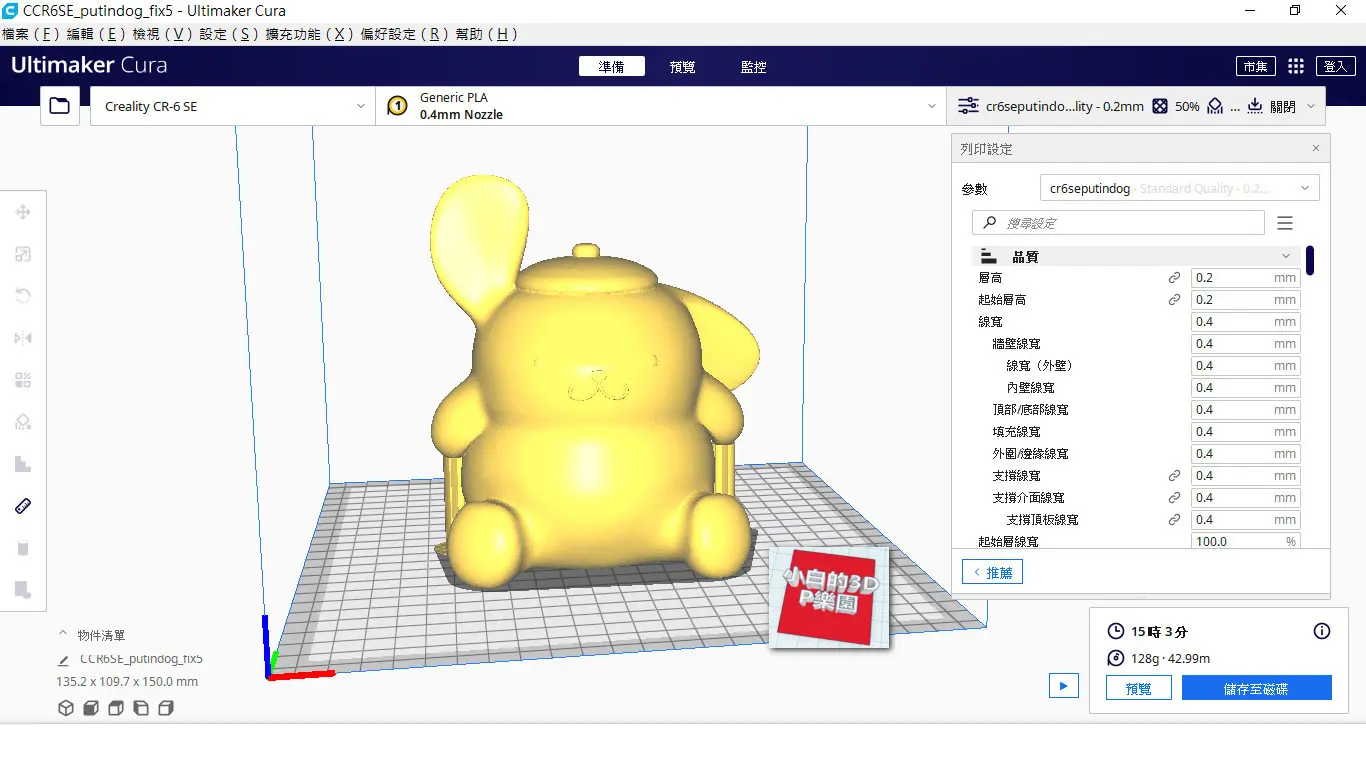Switch to the 監控 stage tab
Image resolution: width=1366 pixels, height=768 pixels.
tap(754, 66)
